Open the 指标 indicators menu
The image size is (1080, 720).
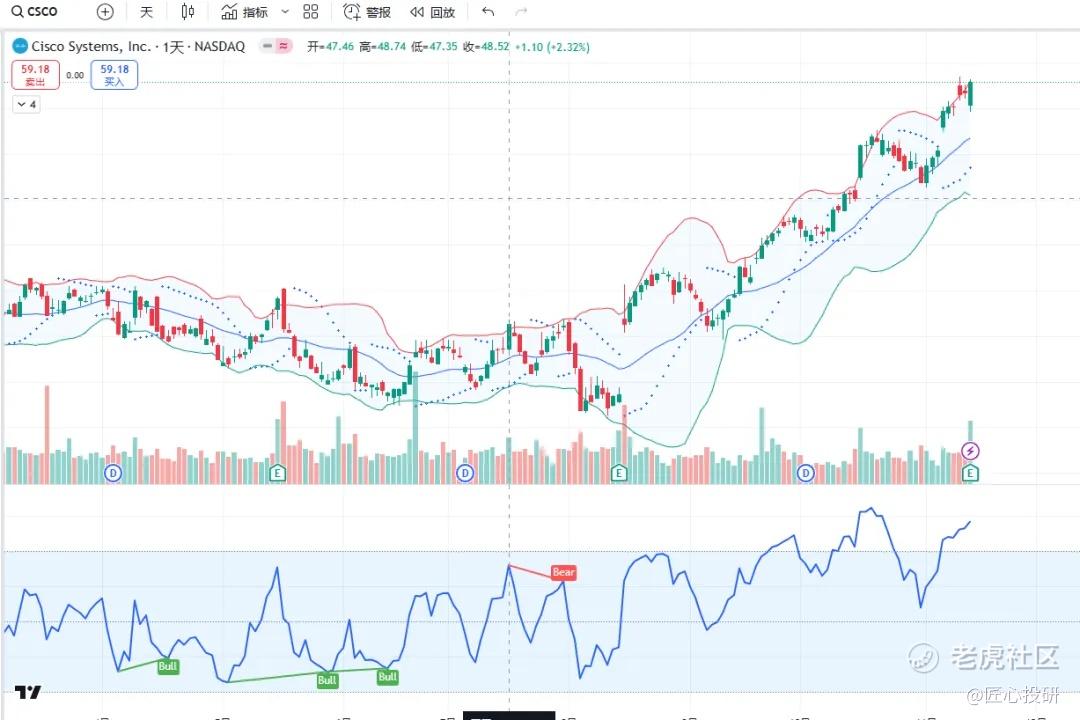click(x=245, y=12)
